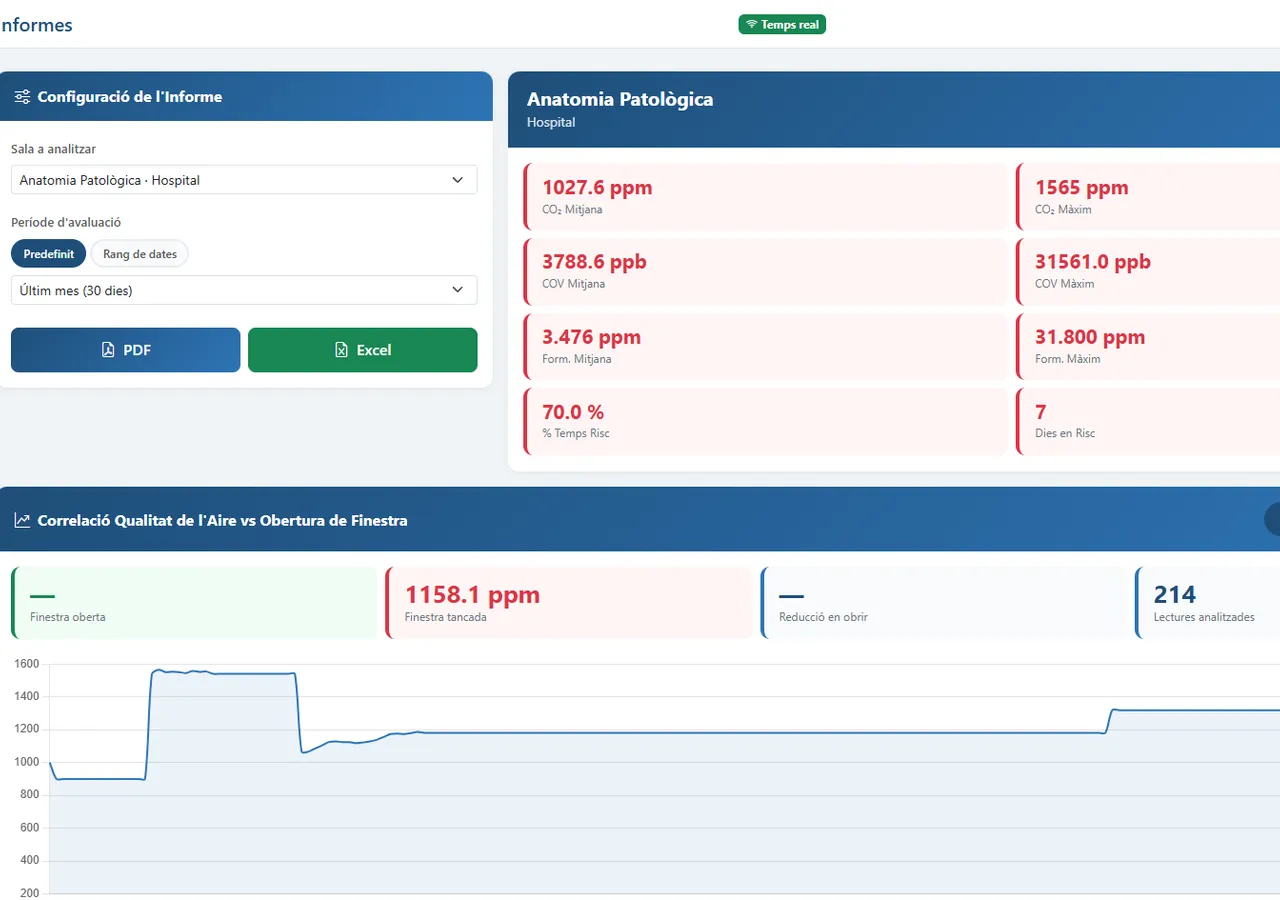Select the CO₂ Mitjana 1027.6 ppm card
Viewport: 1280px width, 900px height.
tap(765, 196)
